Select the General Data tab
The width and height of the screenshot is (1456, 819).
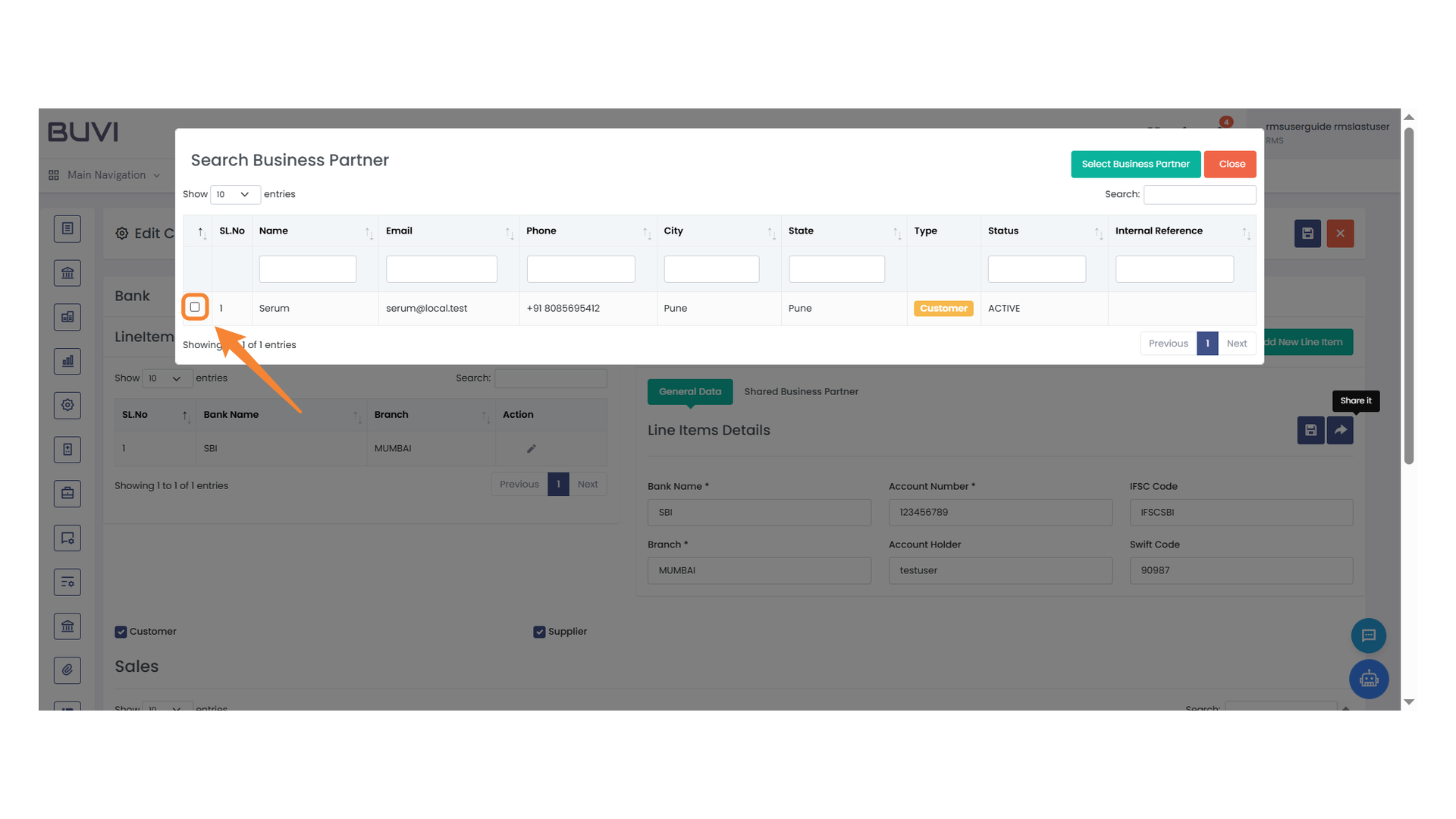(x=689, y=391)
